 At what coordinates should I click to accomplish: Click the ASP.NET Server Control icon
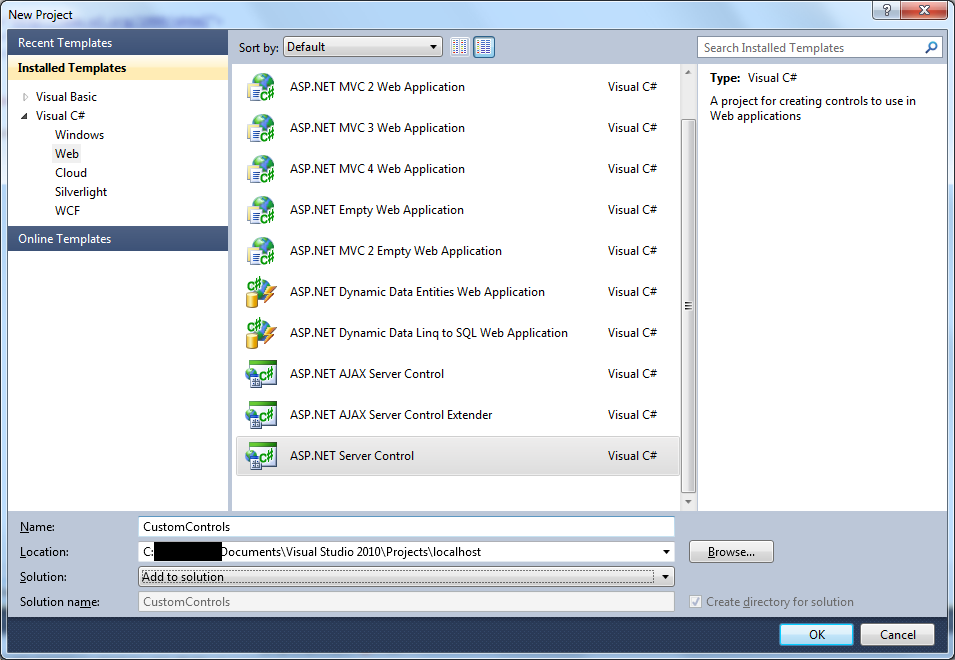pos(261,455)
